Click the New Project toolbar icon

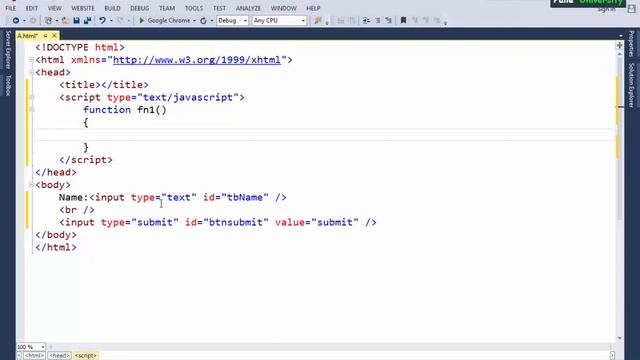[48, 20]
